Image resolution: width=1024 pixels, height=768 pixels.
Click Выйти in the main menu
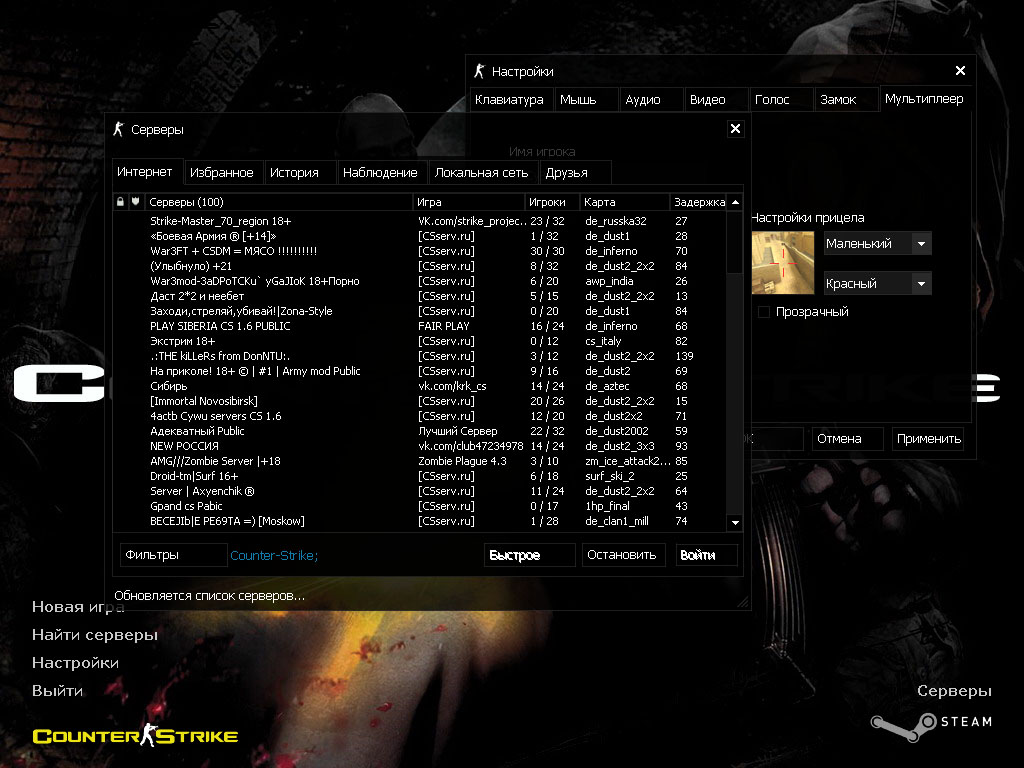coord(57,691)
